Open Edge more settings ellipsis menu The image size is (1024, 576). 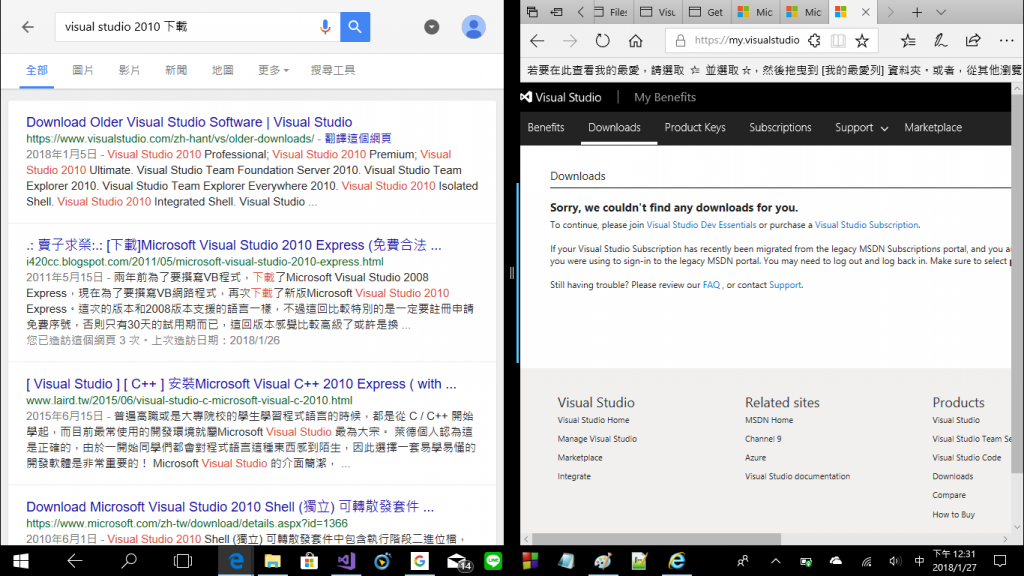(x=1006, y=40)
